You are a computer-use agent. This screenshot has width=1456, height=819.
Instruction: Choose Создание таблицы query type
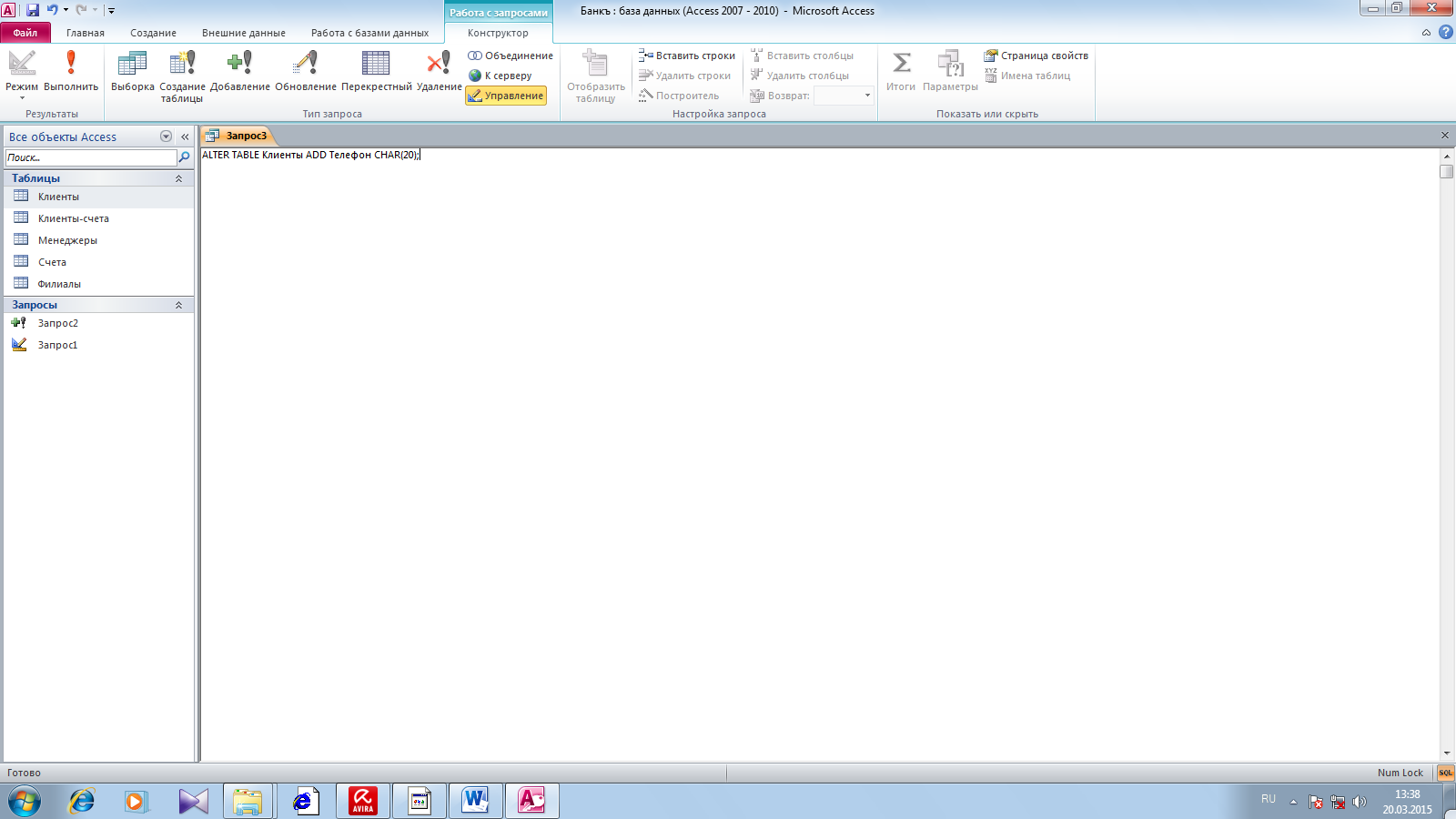[182, 76]
